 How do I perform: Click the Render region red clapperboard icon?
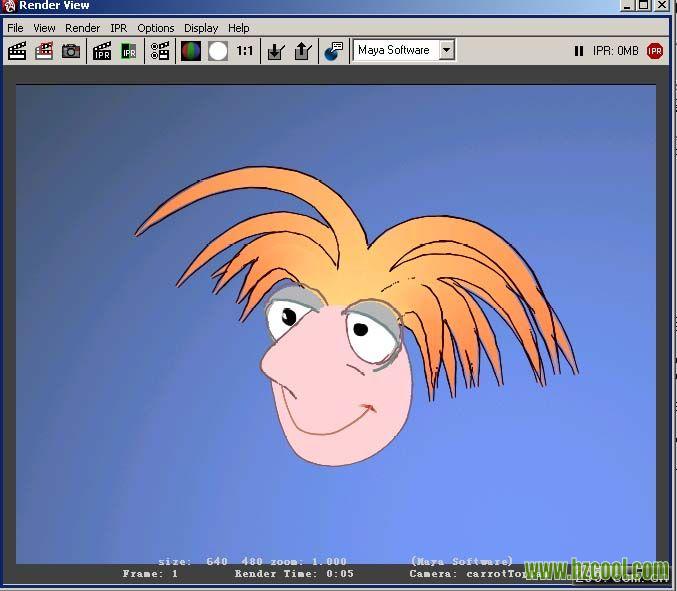pos(44,51)
